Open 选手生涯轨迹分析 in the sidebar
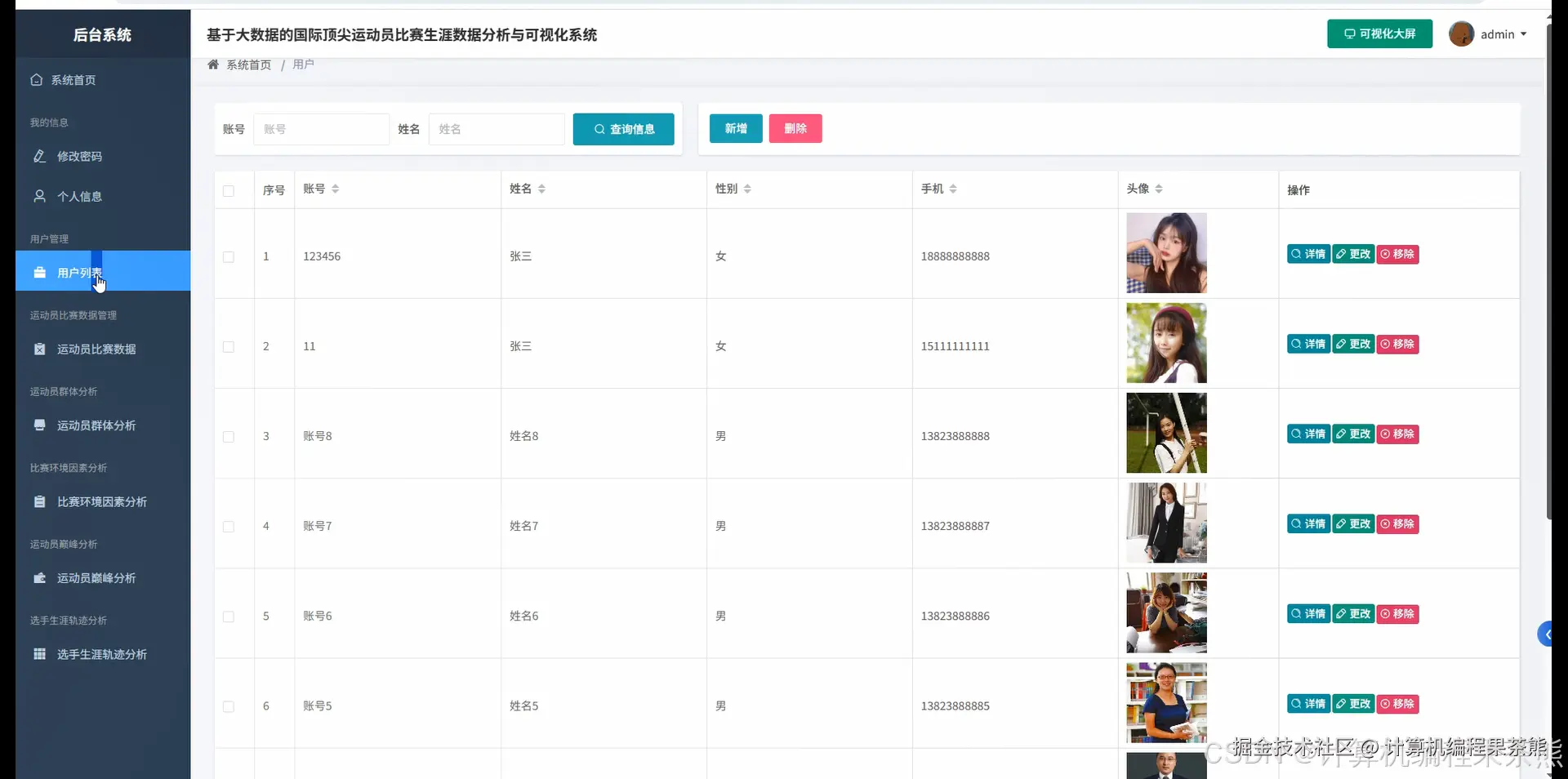1568x779 pixels. click(x=103, y=654)
